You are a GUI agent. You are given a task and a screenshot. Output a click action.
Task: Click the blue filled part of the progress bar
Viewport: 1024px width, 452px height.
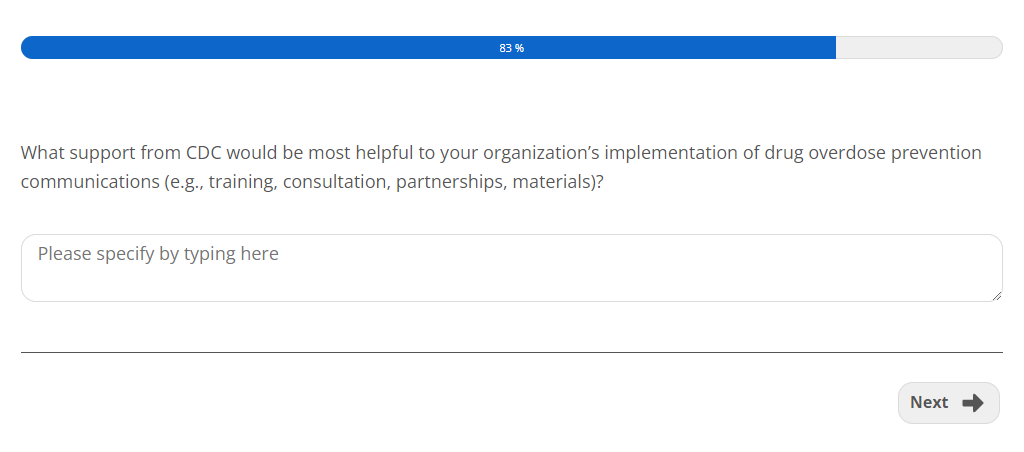click(x=300, y=48)
